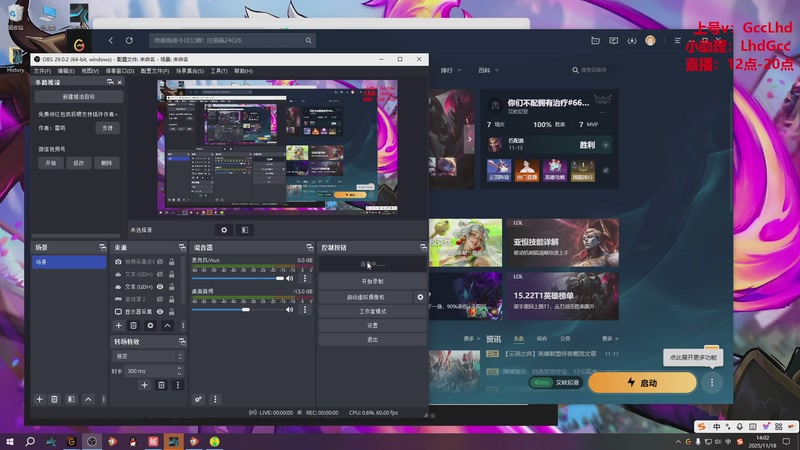Viewport: 800px width, 450px height.
Task: Add a new scene with the plus icon
Action: coord(39,399)
